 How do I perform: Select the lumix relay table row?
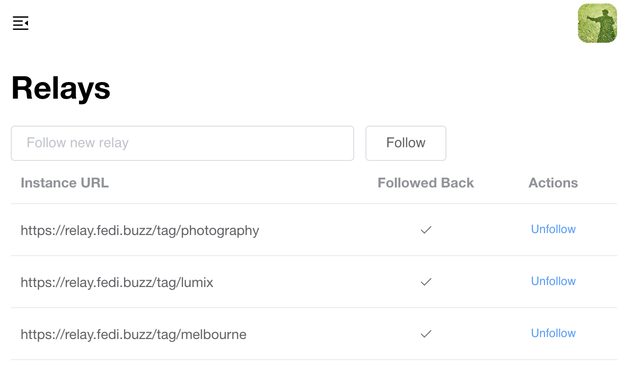click(x=314, y=282)
